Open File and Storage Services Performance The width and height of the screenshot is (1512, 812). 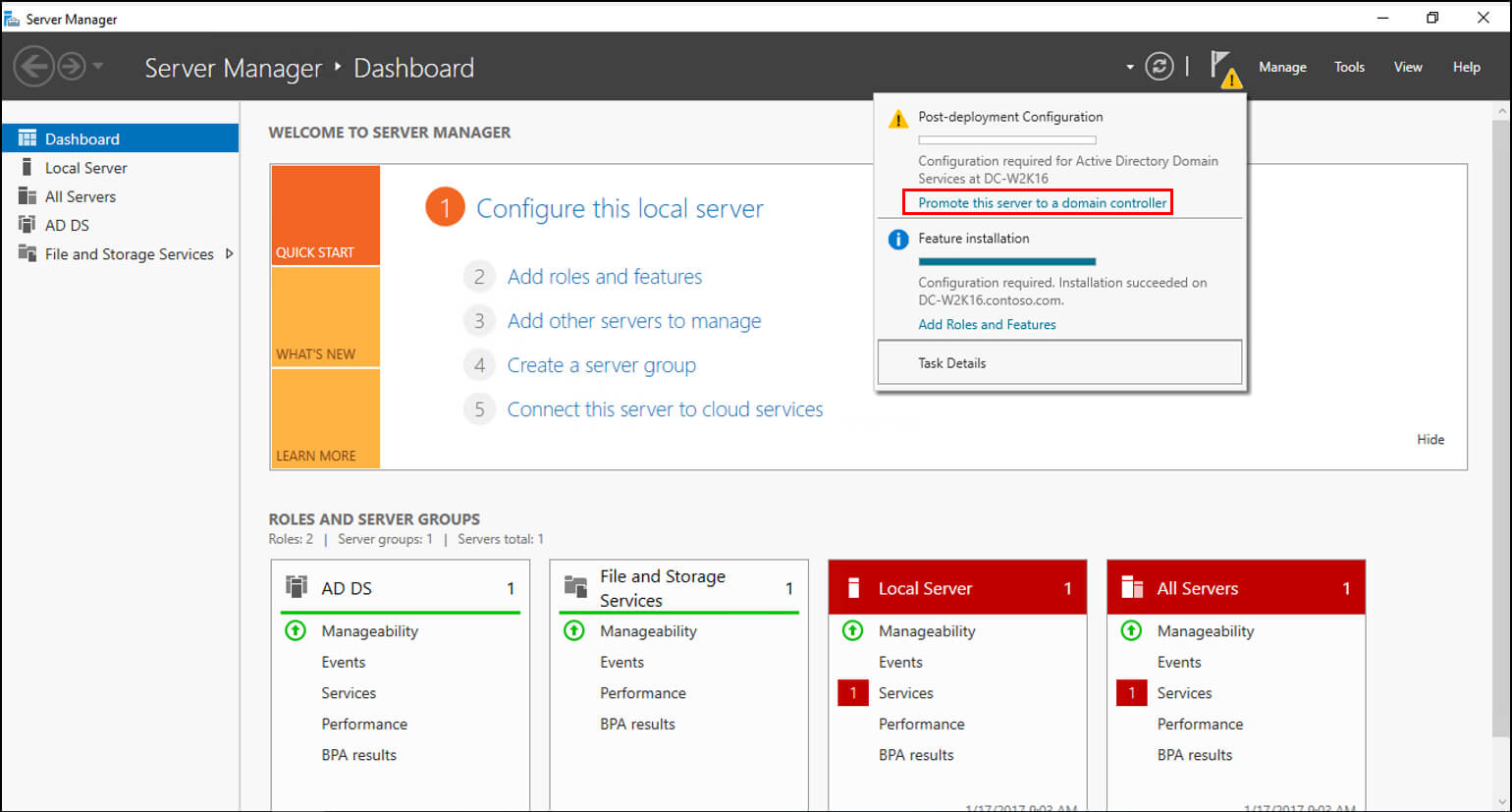[x=643, y=693]
